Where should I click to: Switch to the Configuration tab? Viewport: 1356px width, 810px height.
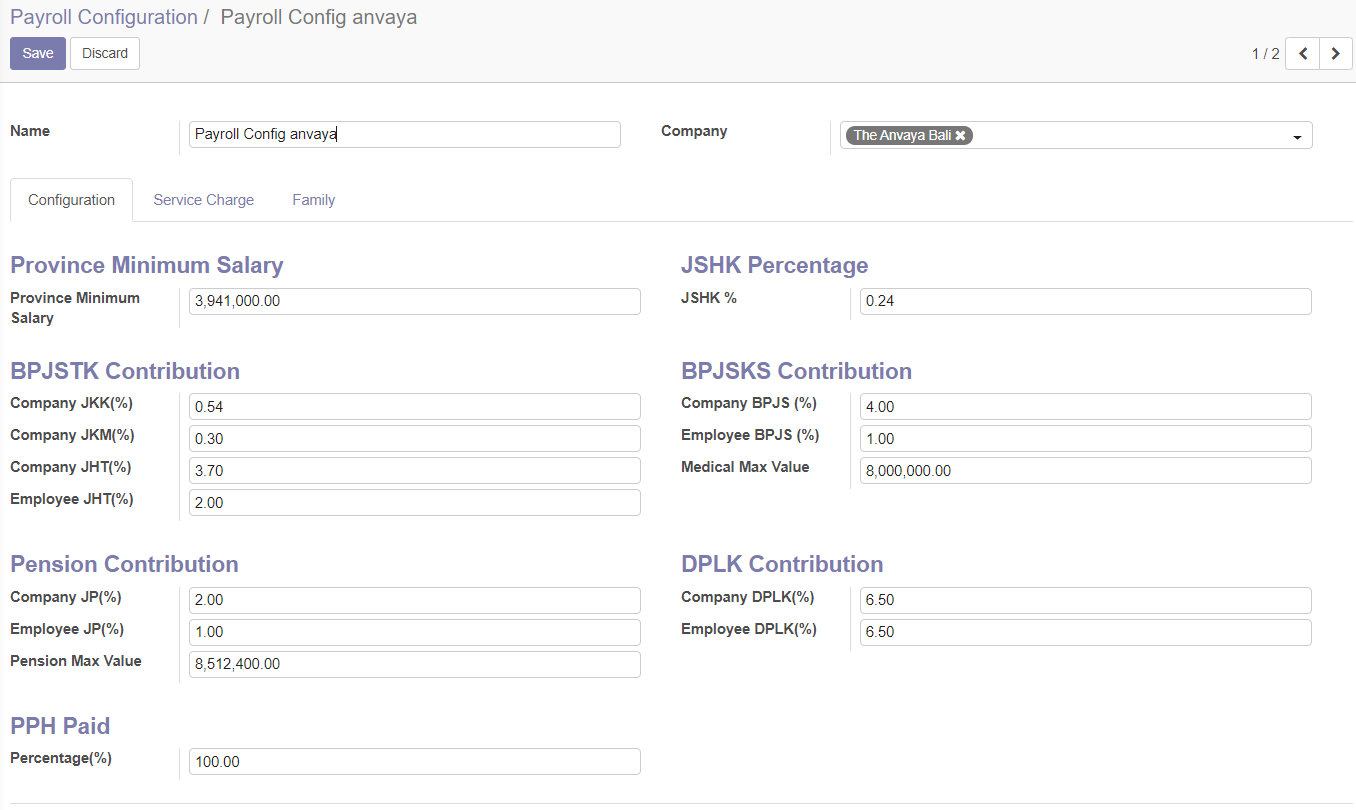coord(71,200)
